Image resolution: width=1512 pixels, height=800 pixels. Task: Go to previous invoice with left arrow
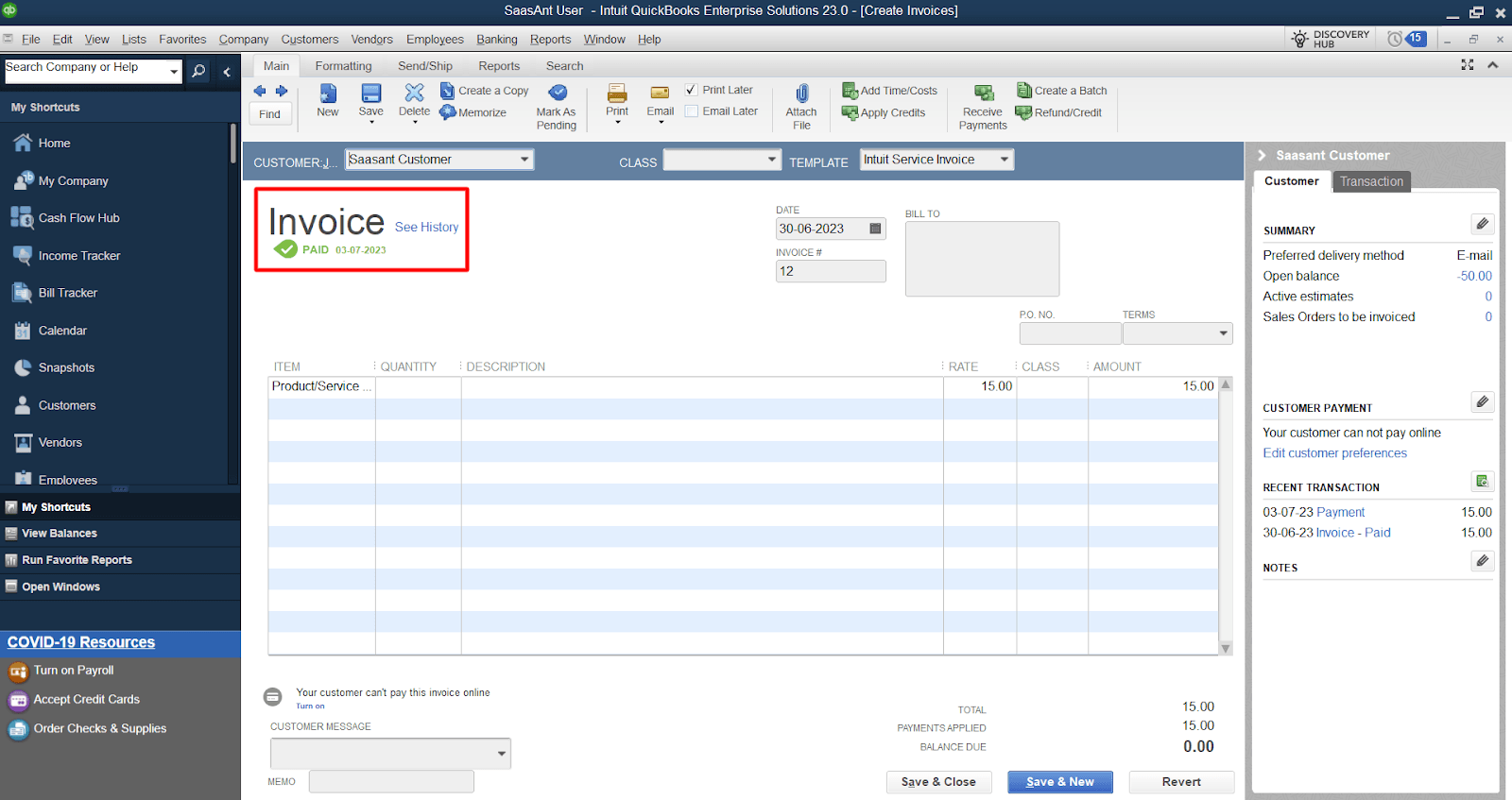tap(260, 91)
